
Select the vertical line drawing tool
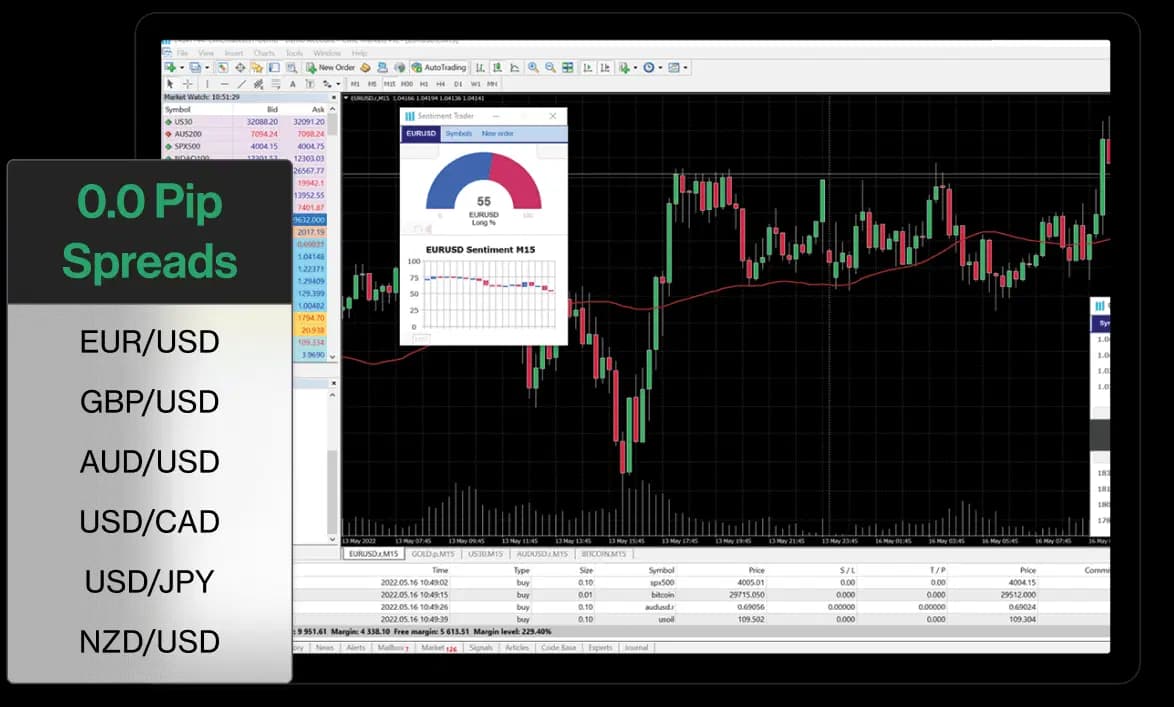pyautogui.click(x=207, y=84)
